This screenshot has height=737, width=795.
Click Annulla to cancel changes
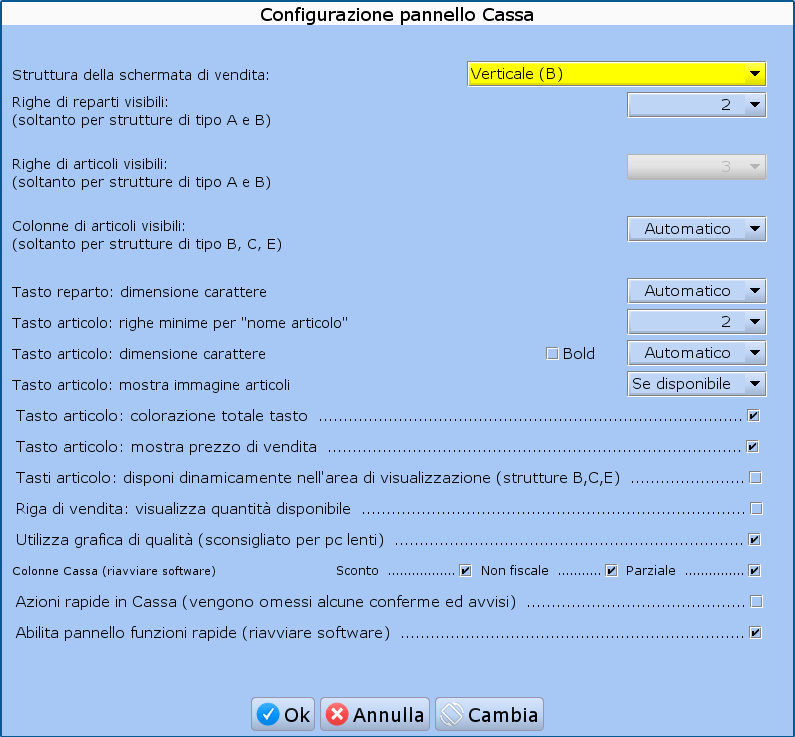click(x=375, y=714)
